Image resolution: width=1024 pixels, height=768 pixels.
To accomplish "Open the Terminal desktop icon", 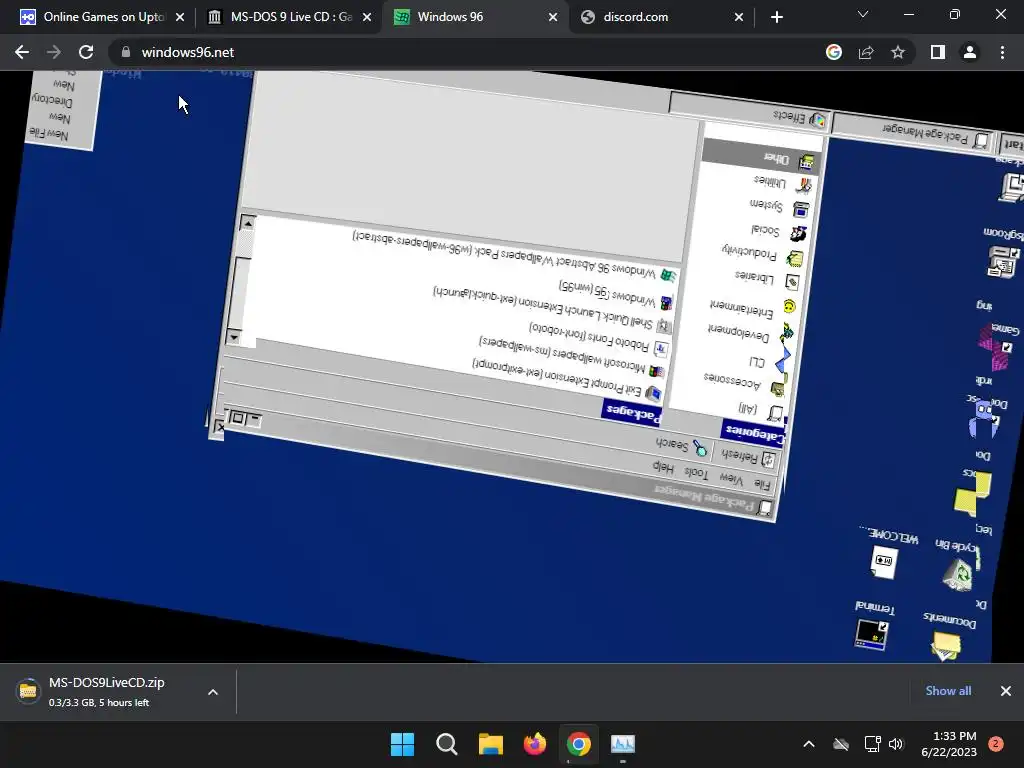I will coord(873,625).
